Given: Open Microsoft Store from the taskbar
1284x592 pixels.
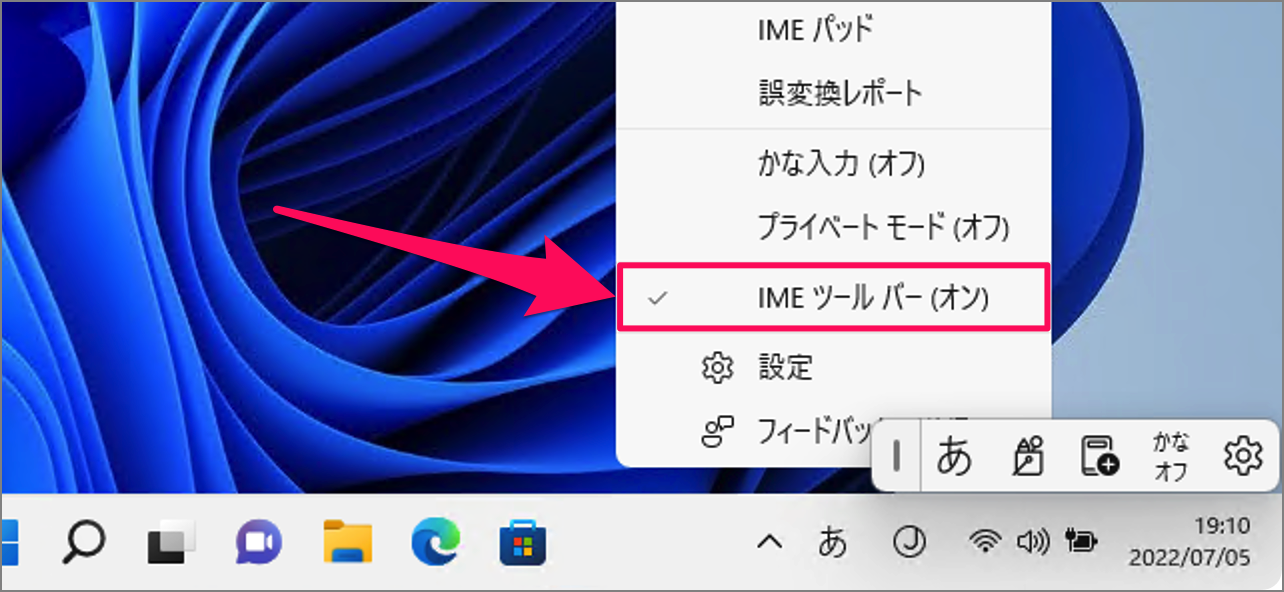Looking at the screenshot, I should 523,541.
